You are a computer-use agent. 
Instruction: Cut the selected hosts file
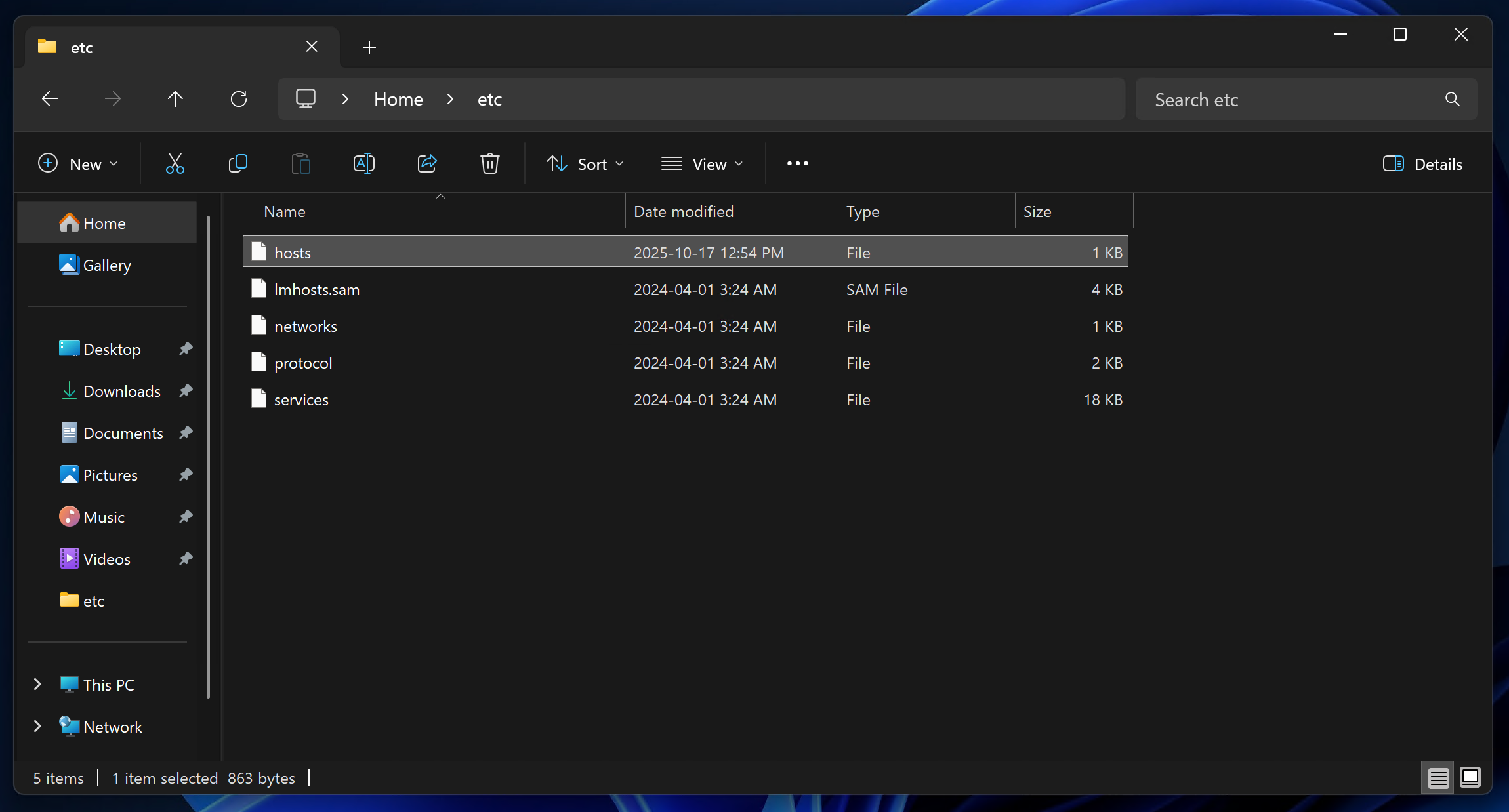point(174,163)
